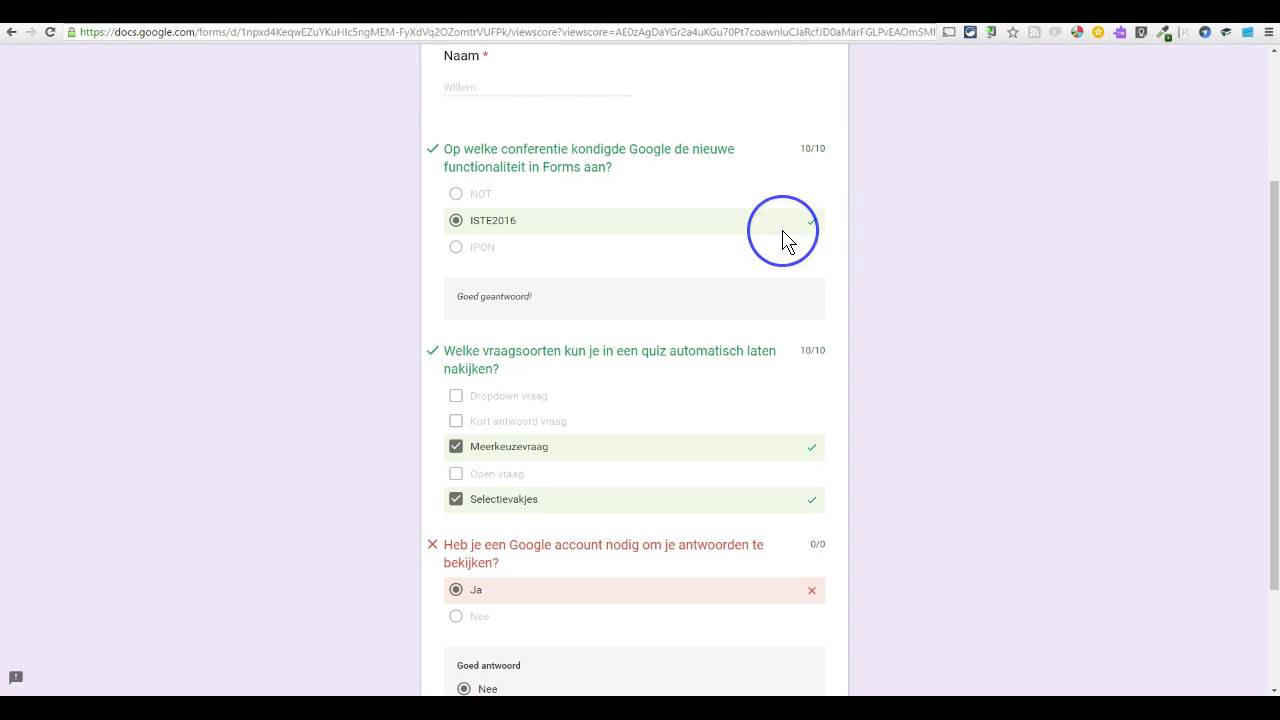Open the purple puzzle piece extension

coord(1119,32)
